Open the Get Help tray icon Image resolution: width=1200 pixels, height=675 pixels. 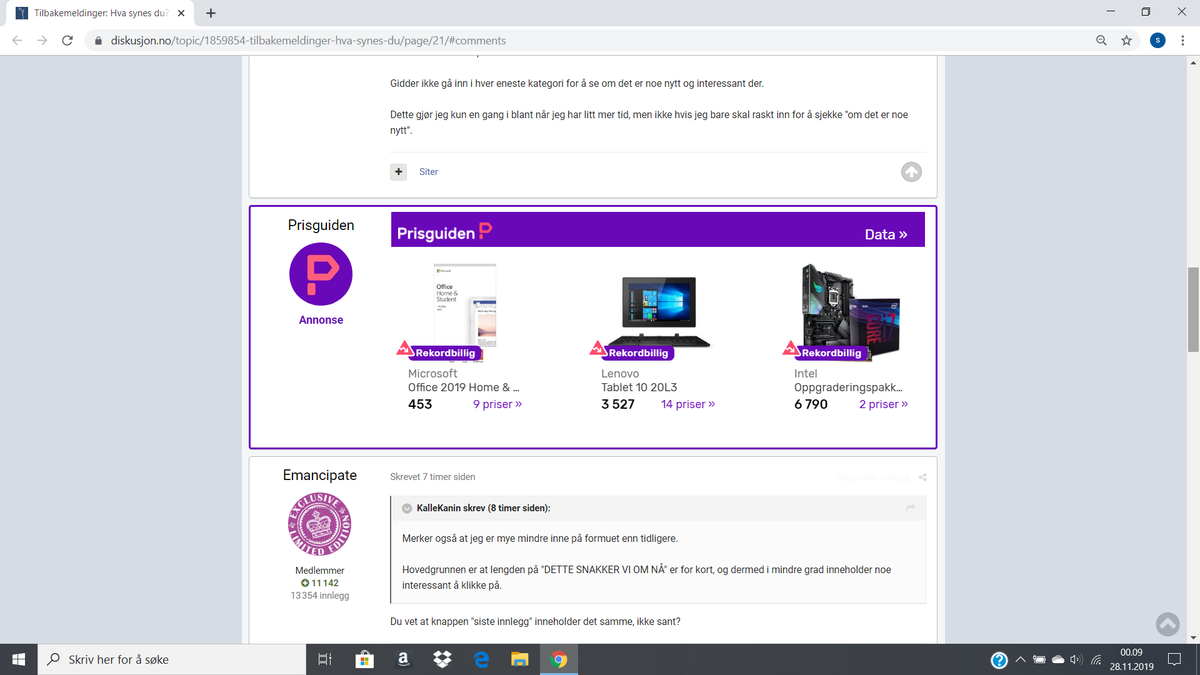coord(998,660)
